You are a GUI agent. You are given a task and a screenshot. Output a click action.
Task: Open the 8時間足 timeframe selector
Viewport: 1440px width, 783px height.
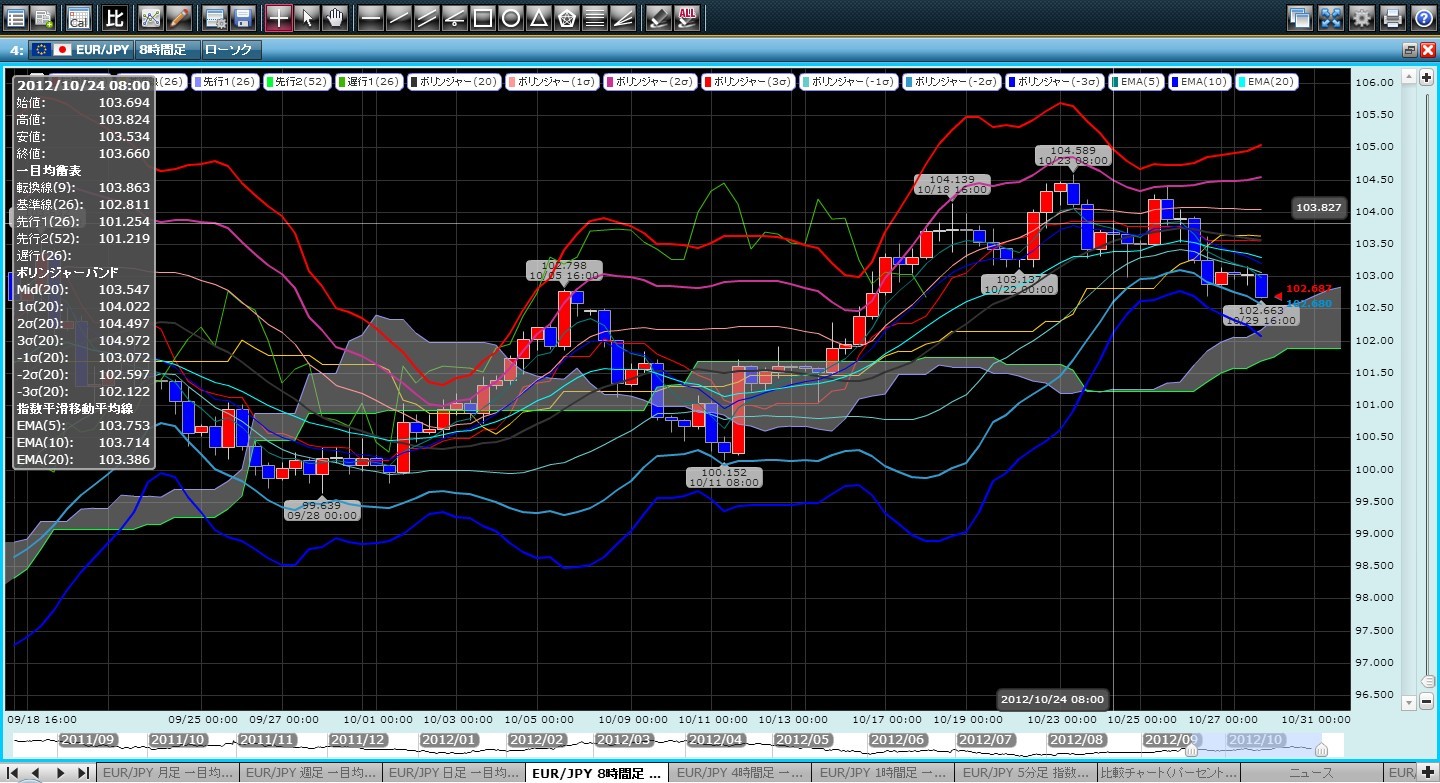click(165, 49)
